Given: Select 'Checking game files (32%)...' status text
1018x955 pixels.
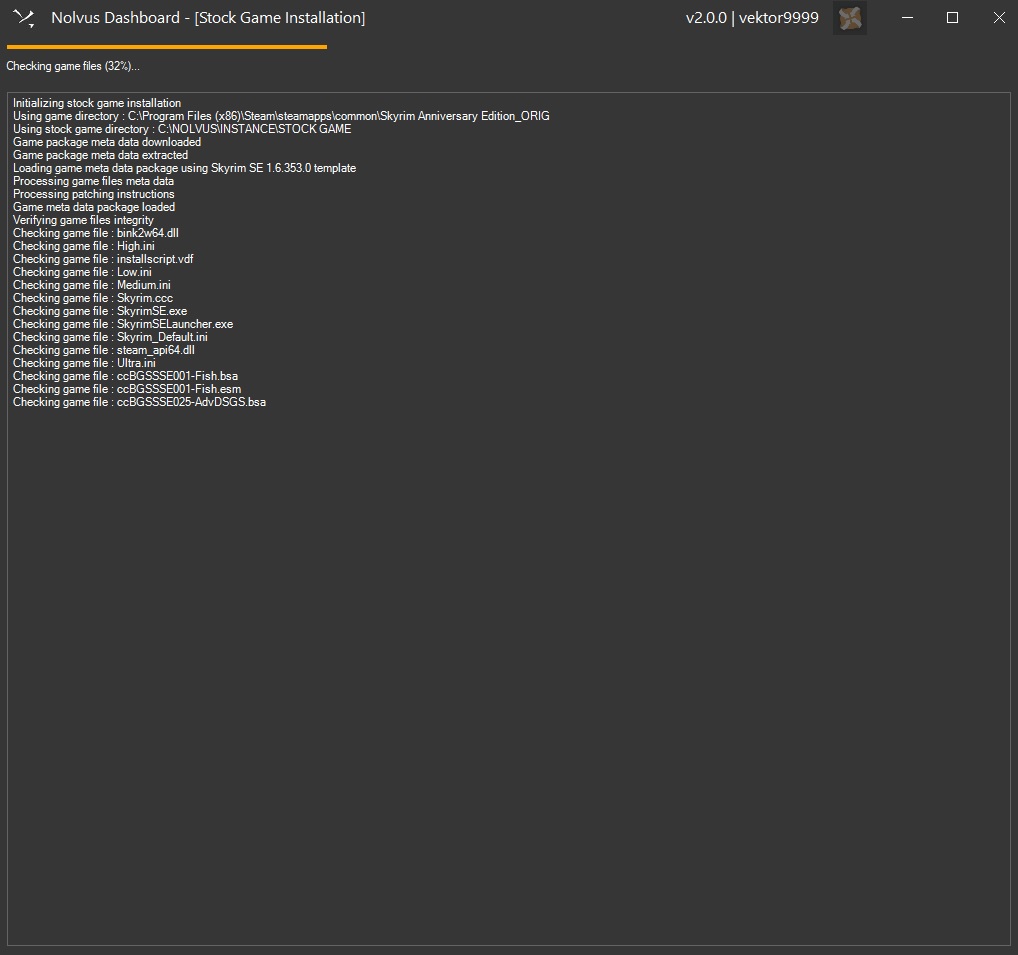Looking at the screenshot, I should [73, 66].
